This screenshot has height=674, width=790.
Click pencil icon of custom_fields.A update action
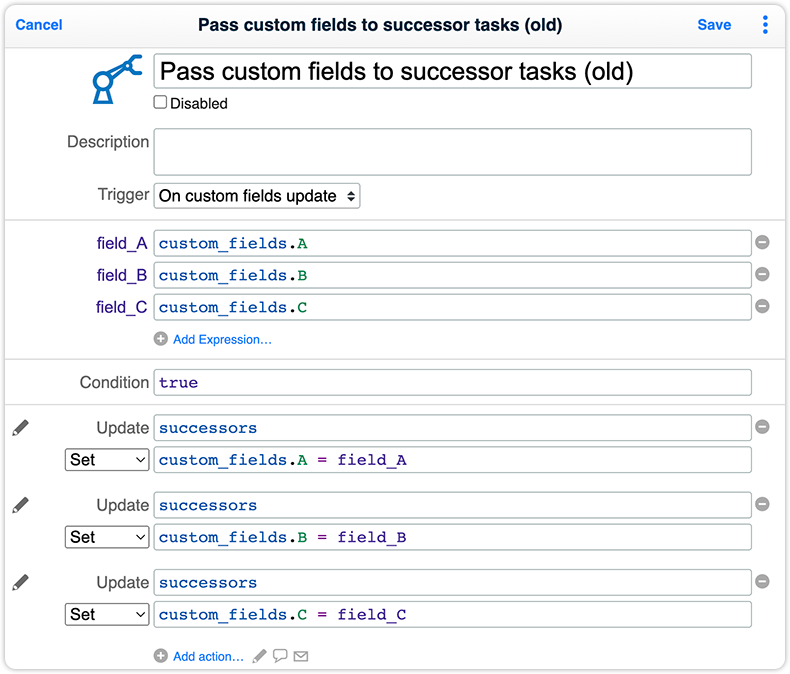21,428
